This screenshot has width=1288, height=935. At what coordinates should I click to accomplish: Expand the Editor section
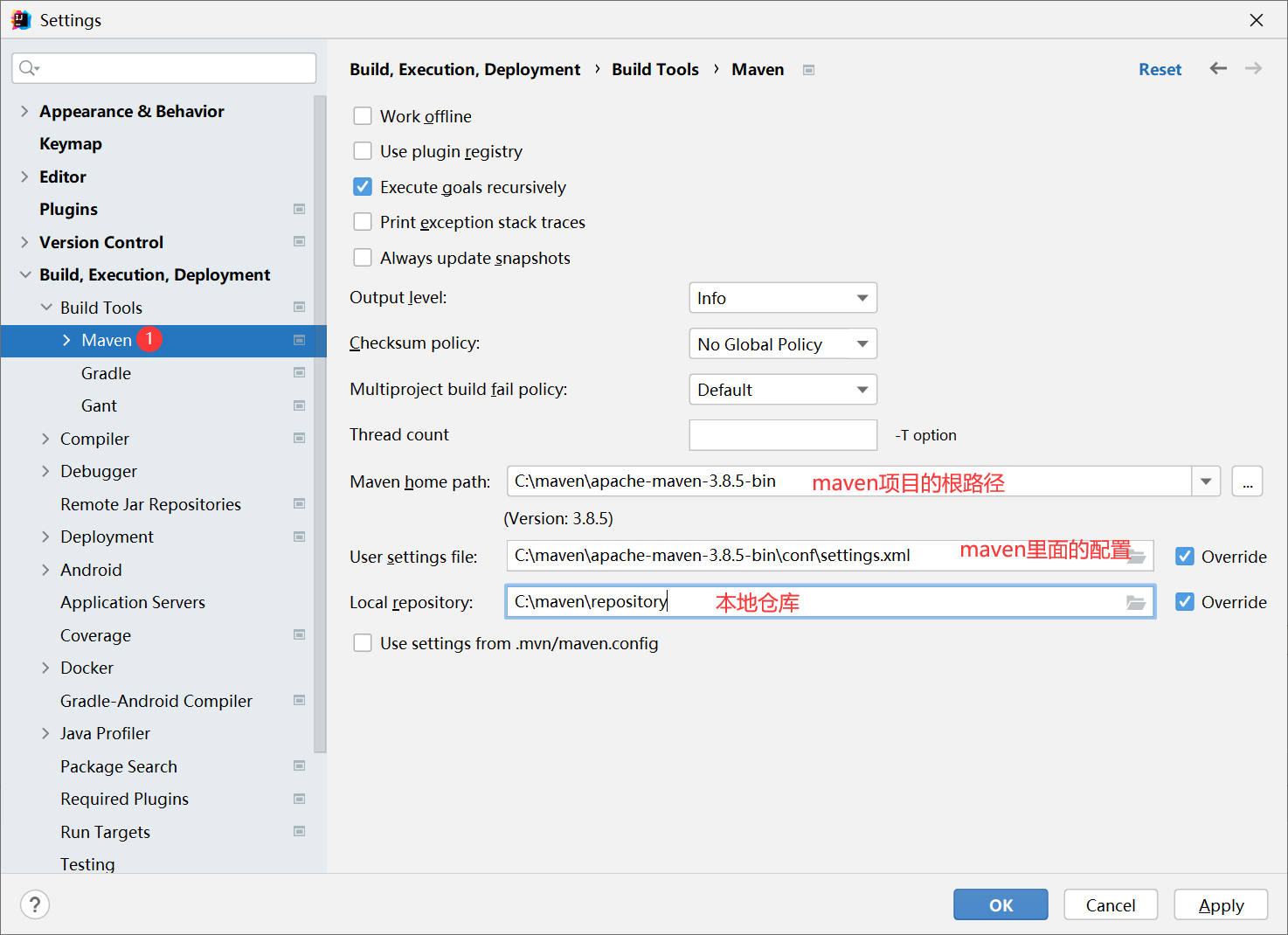click(x=24, y=177)
